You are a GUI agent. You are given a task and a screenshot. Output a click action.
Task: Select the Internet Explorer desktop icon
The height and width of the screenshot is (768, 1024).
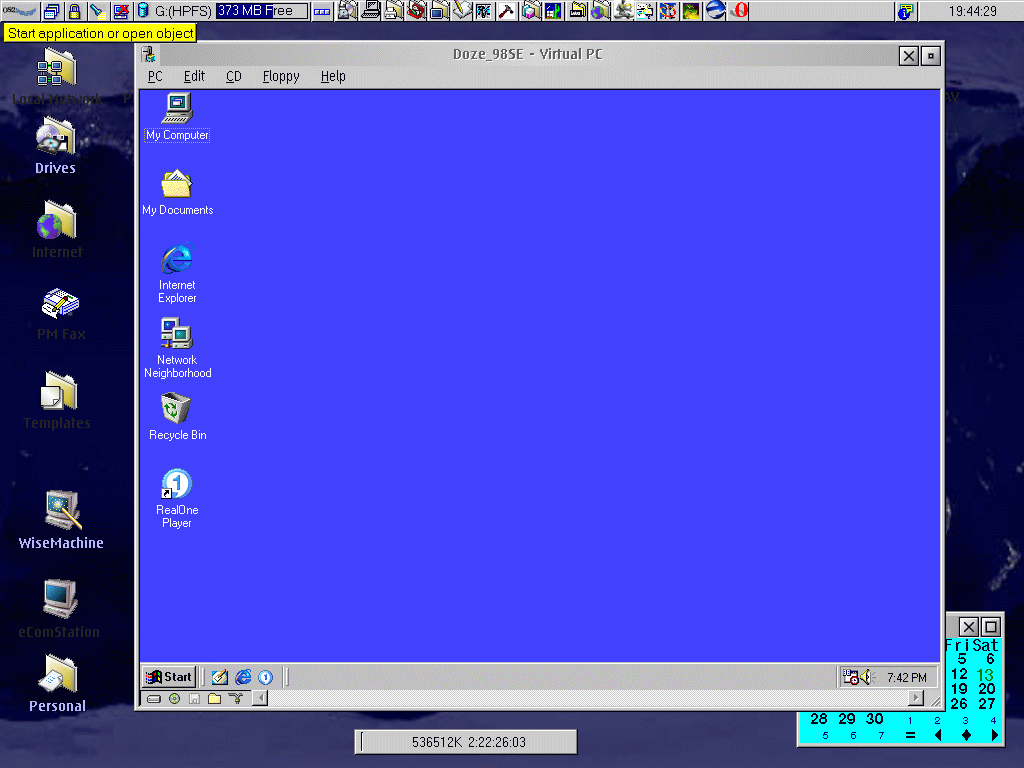pyautogui.click(x=177, y=273)
